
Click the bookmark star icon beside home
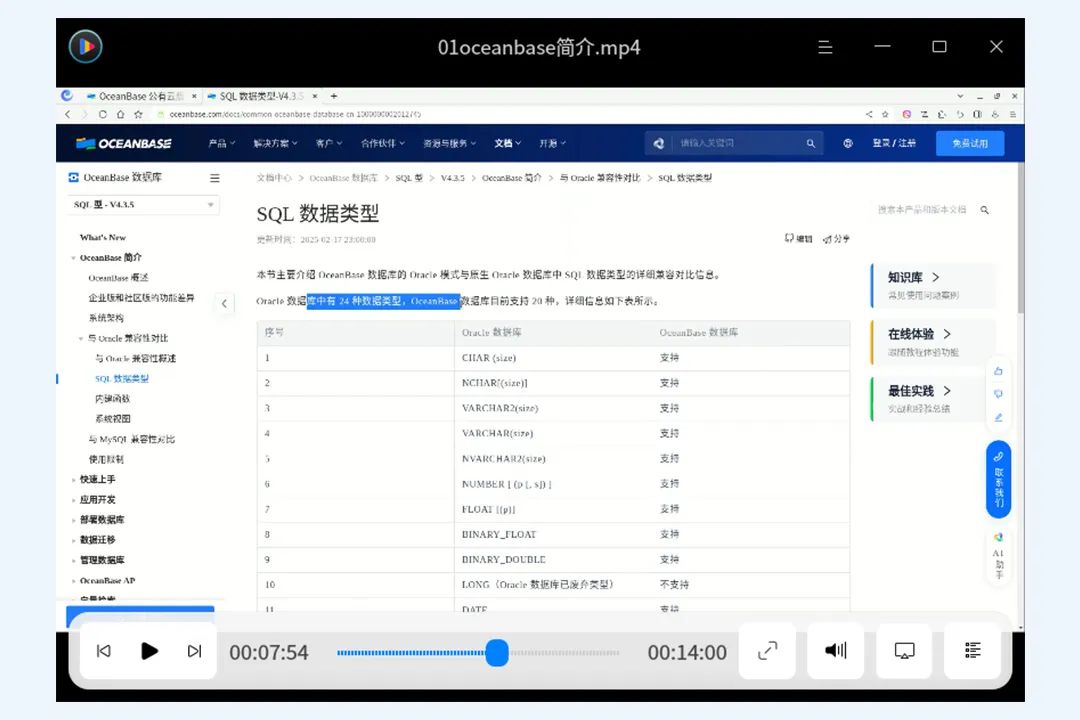click(138, 114)
